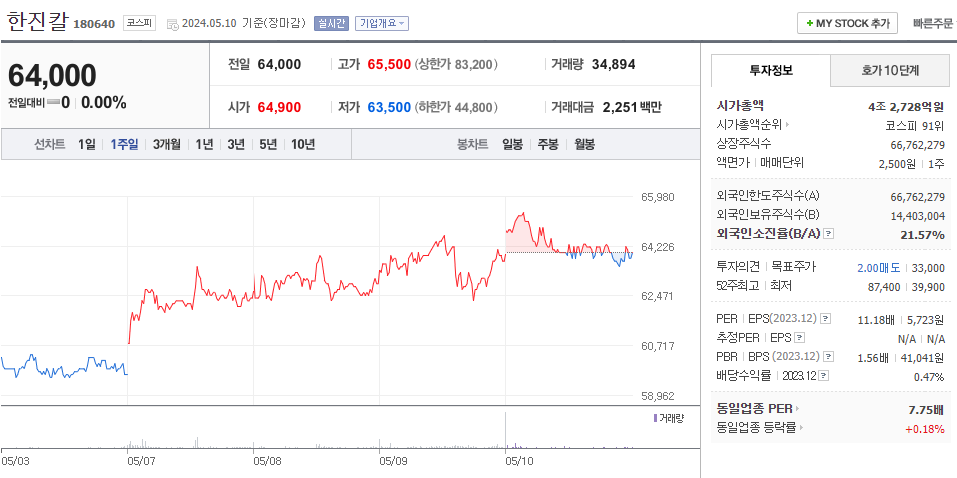Click the help icon next to PBR BPS (2023.12)
This screenshot has width=957, height=478.
[x=829, y=357]
